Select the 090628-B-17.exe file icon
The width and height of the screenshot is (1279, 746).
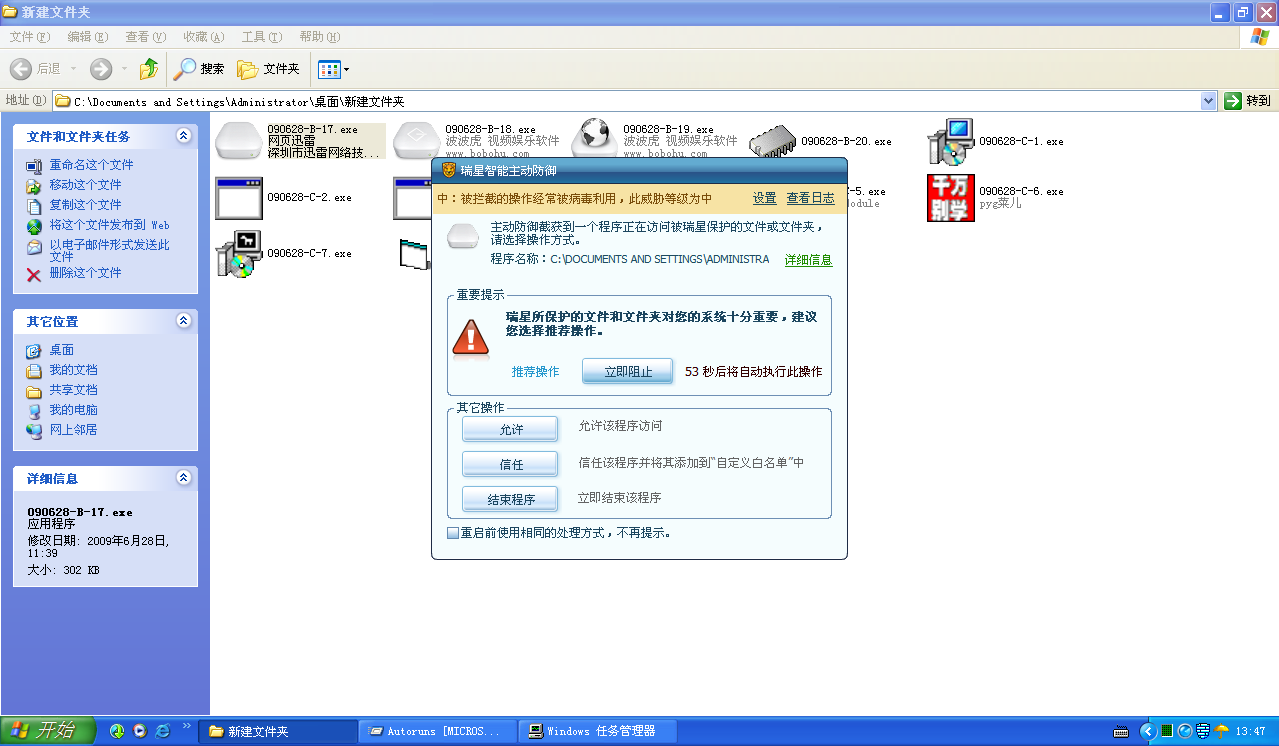(x=239, y=141)
